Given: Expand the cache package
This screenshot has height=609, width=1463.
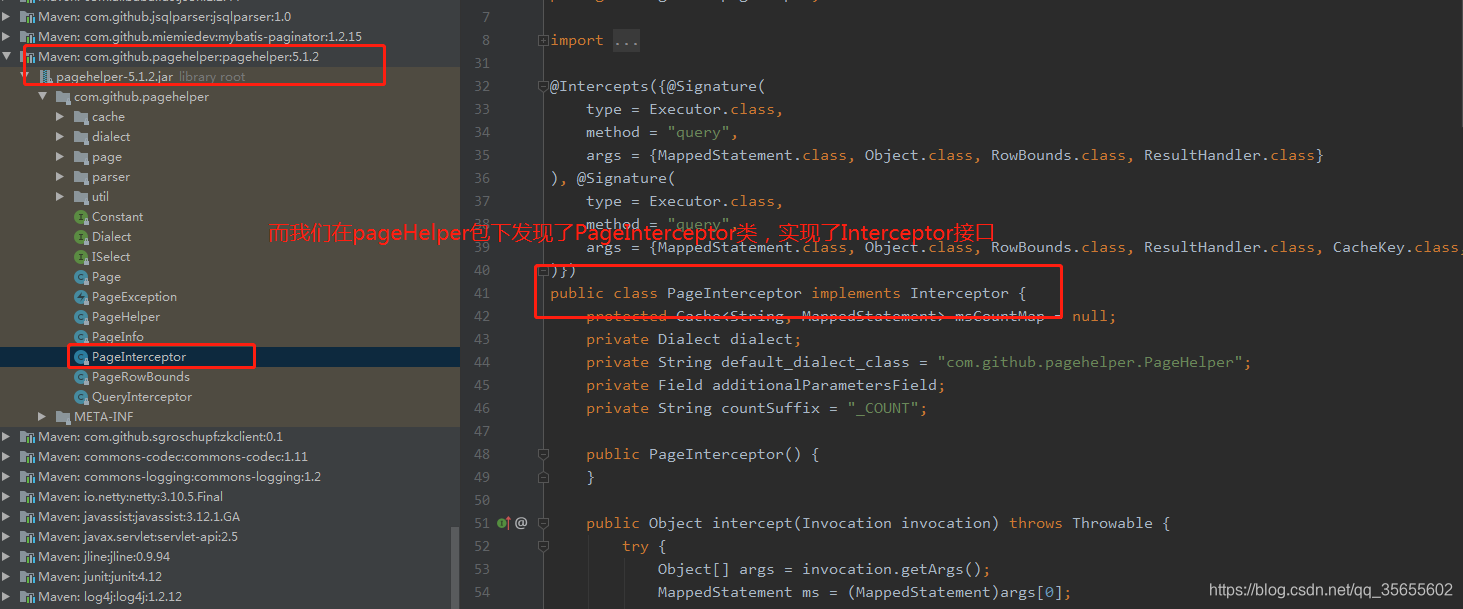Looking at the screenshot, I should pyautogui.click(x=60, y=117).
